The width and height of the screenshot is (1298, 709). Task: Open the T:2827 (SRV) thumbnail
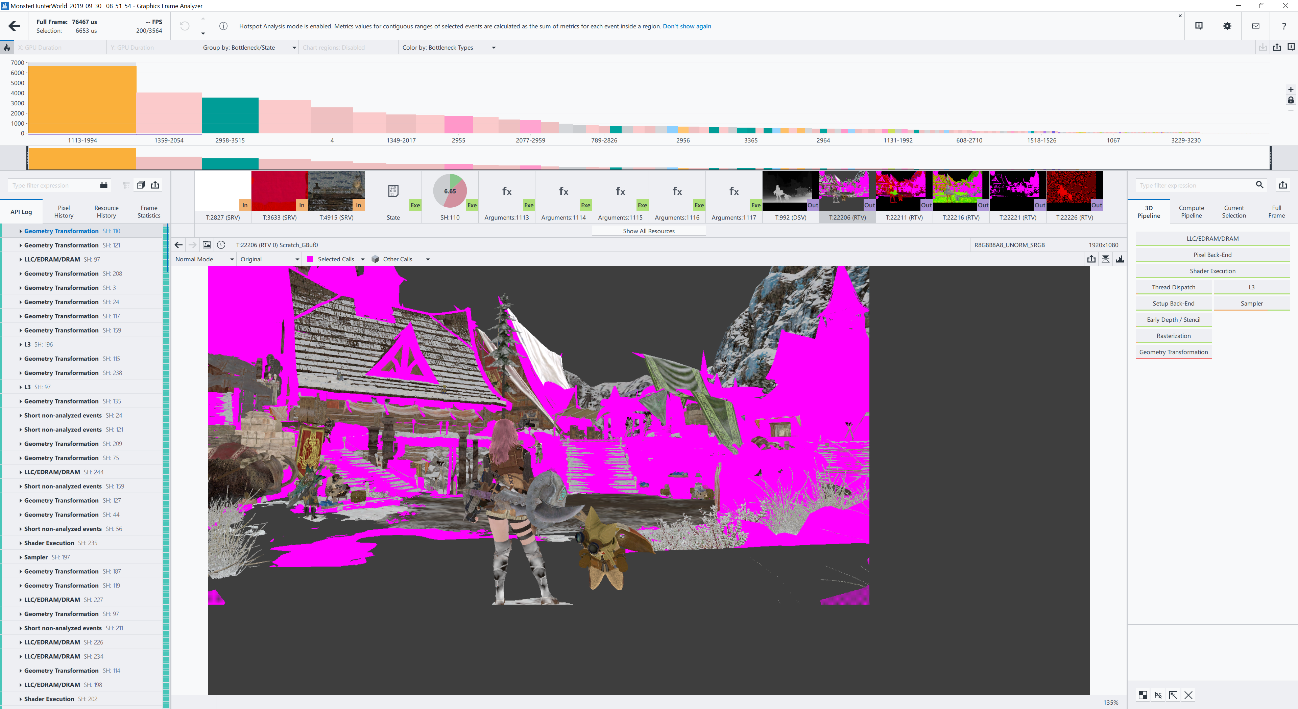(x=222, y=191)
